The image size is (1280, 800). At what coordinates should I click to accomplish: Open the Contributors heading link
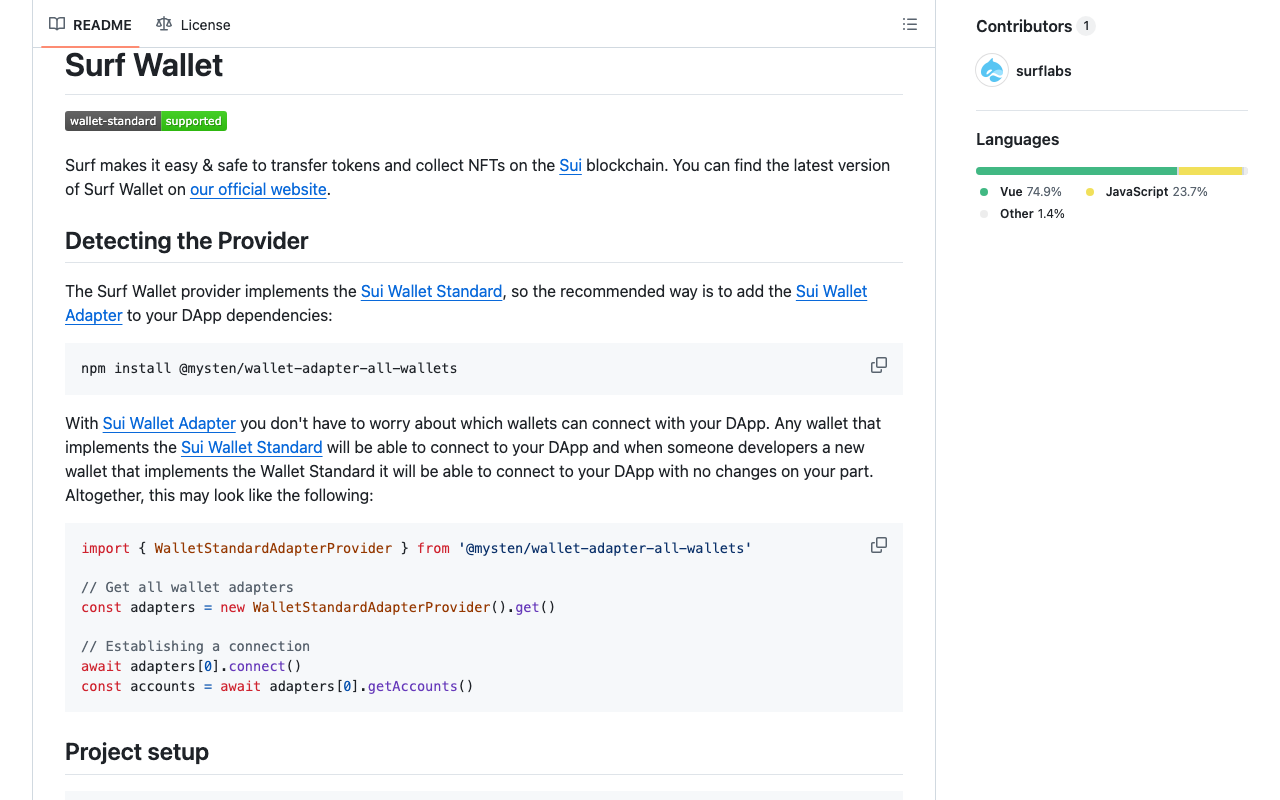1024,26
